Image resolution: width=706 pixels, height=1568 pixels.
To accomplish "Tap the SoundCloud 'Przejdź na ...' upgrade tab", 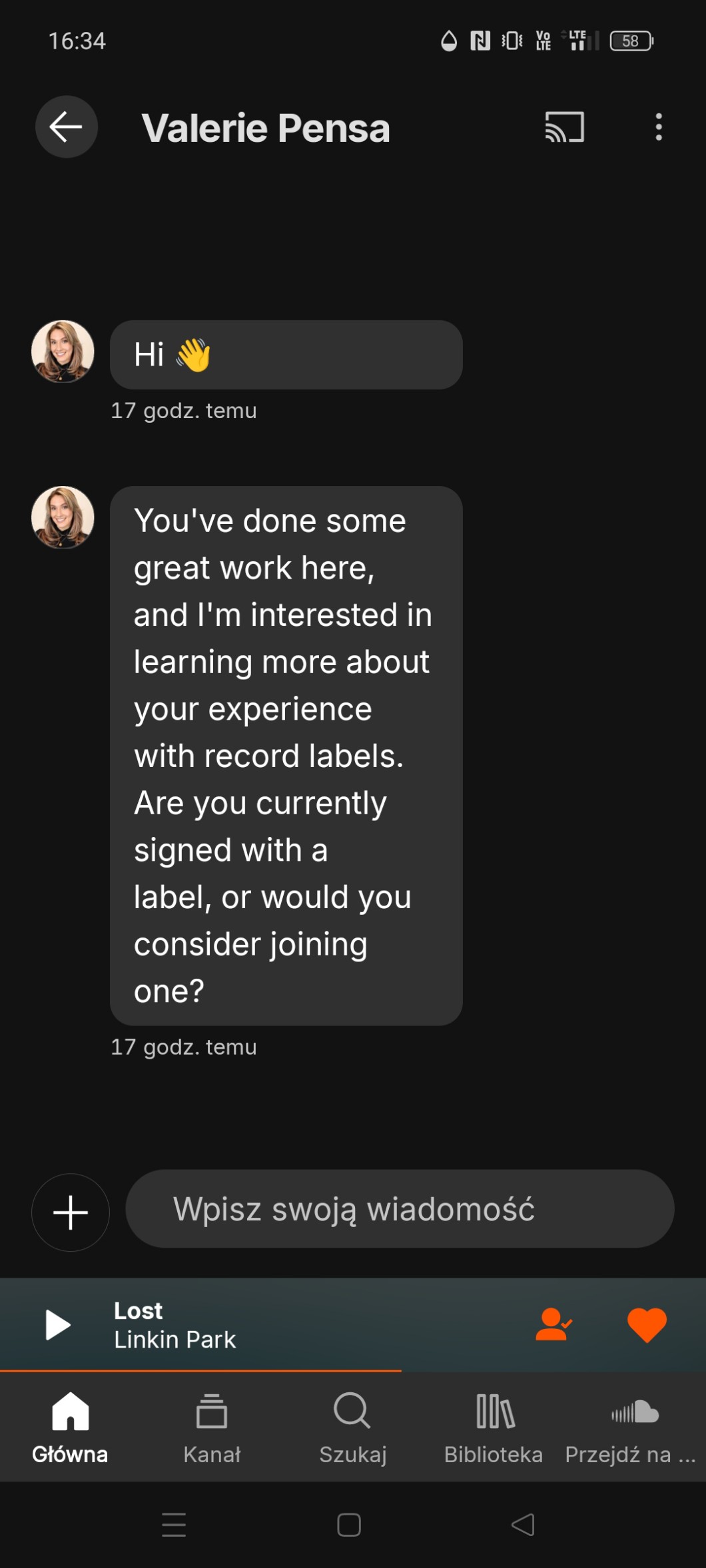I will 630,1425.
